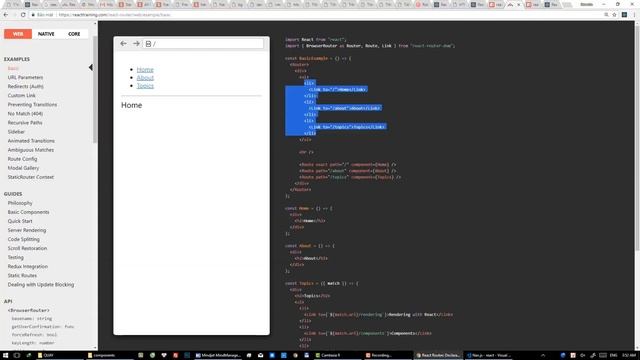The height and width of the screenshot is (360, 640).
Task: Open the Redirects (Auth) example
Action: tap(25, 87)
